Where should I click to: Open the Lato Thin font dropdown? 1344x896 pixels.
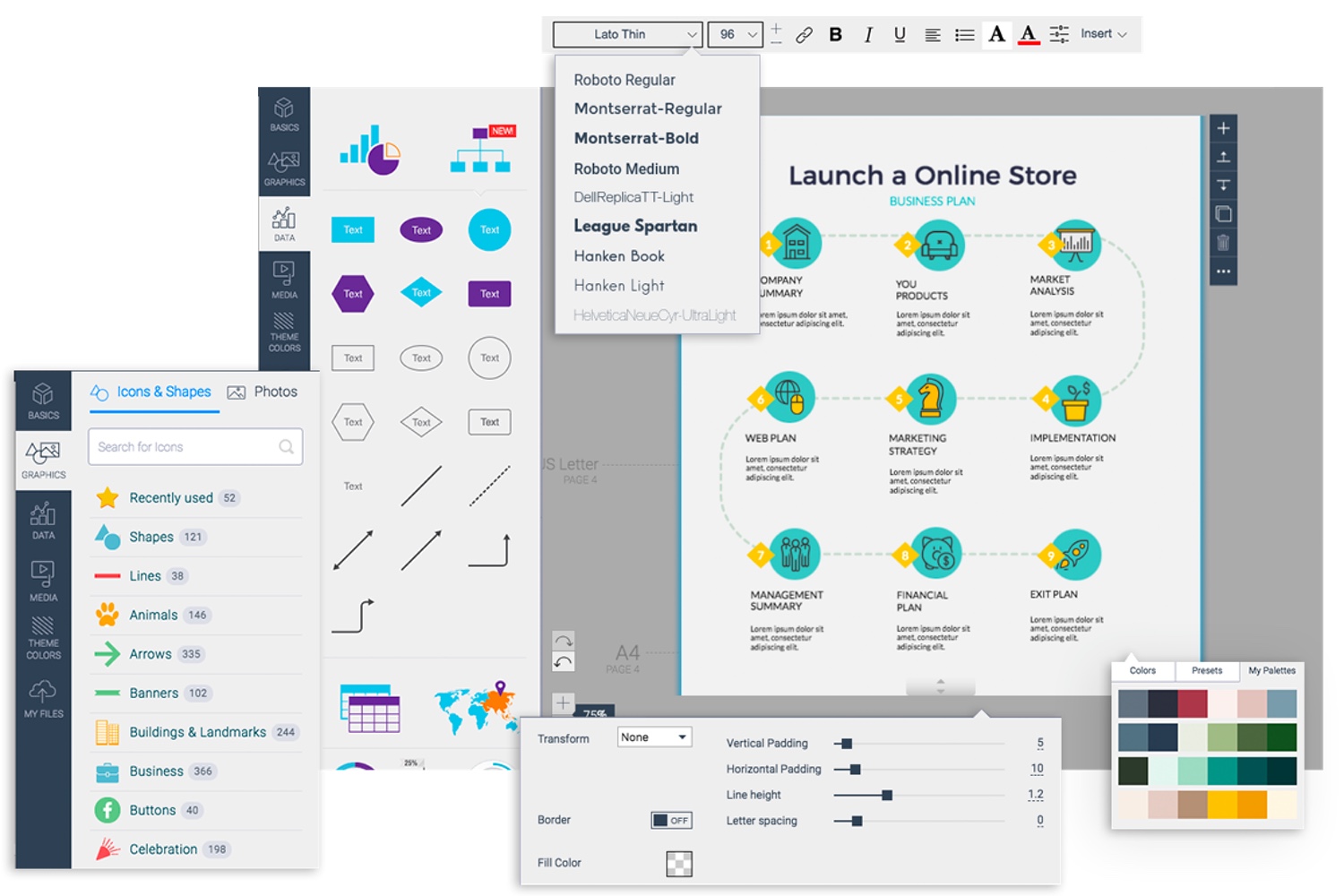pyautogui.click(x=627, y=34)
